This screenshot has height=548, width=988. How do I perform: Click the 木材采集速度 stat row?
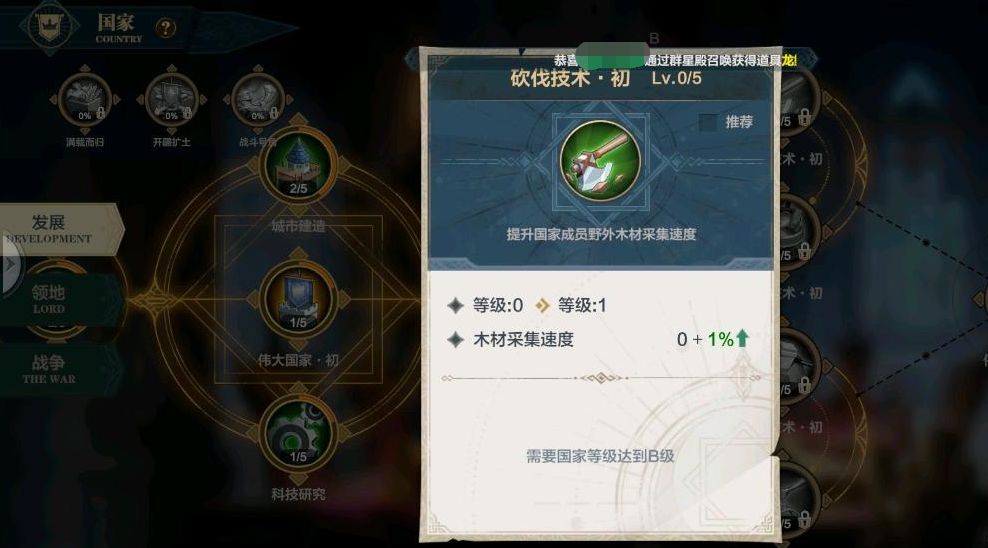[x=599, y=340]
